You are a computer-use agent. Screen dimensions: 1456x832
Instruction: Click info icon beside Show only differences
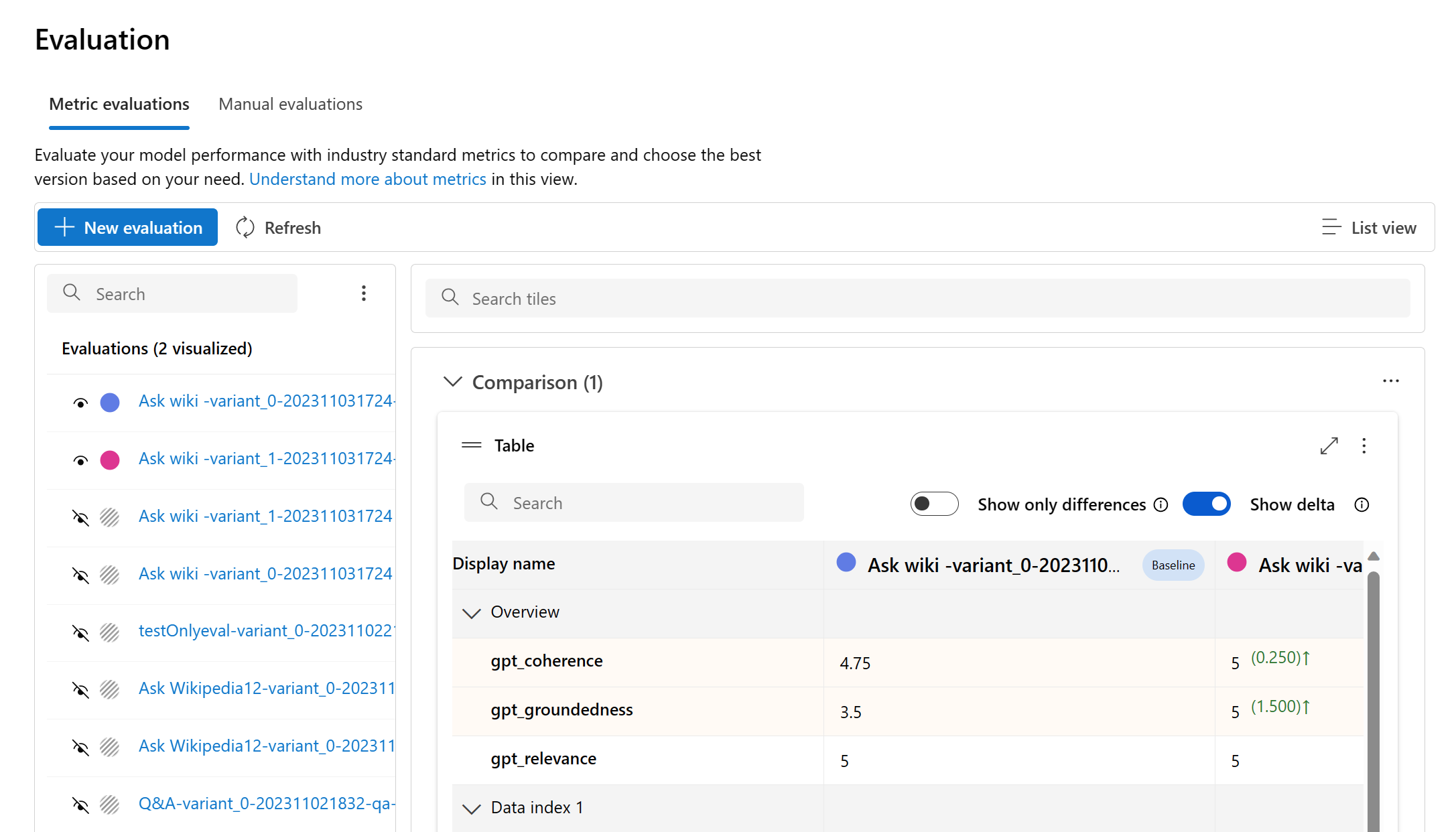1161,504
